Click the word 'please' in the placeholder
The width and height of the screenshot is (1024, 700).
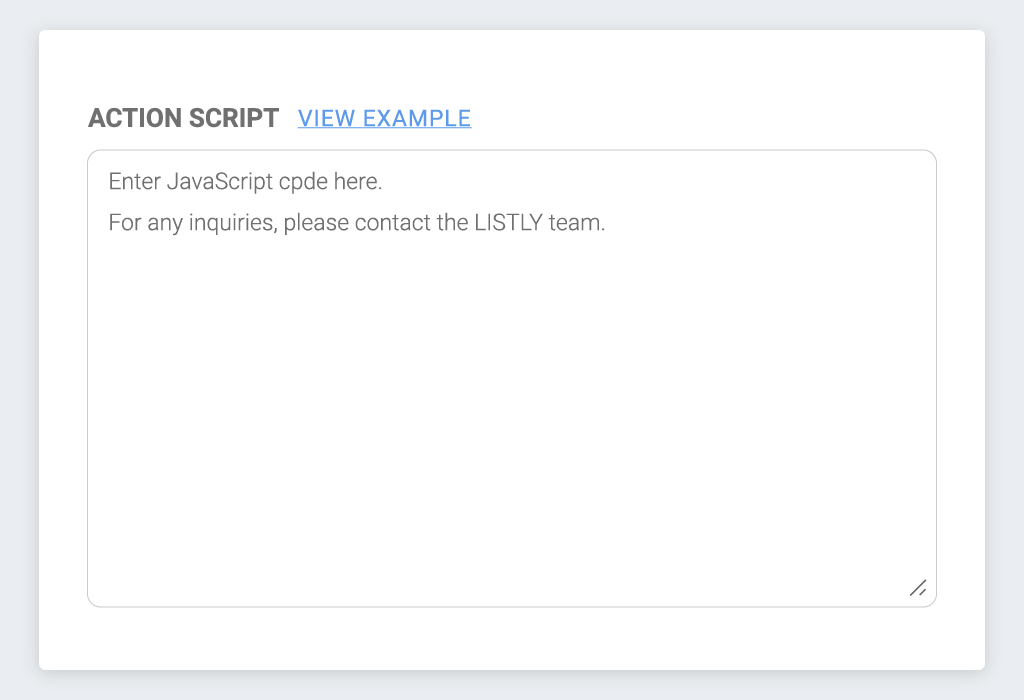[x=316, y=223]
